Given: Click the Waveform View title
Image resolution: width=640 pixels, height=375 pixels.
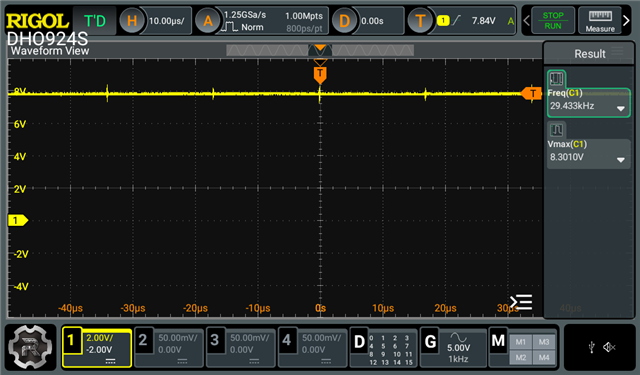Looking at the screenshot, I should point(50,51).
